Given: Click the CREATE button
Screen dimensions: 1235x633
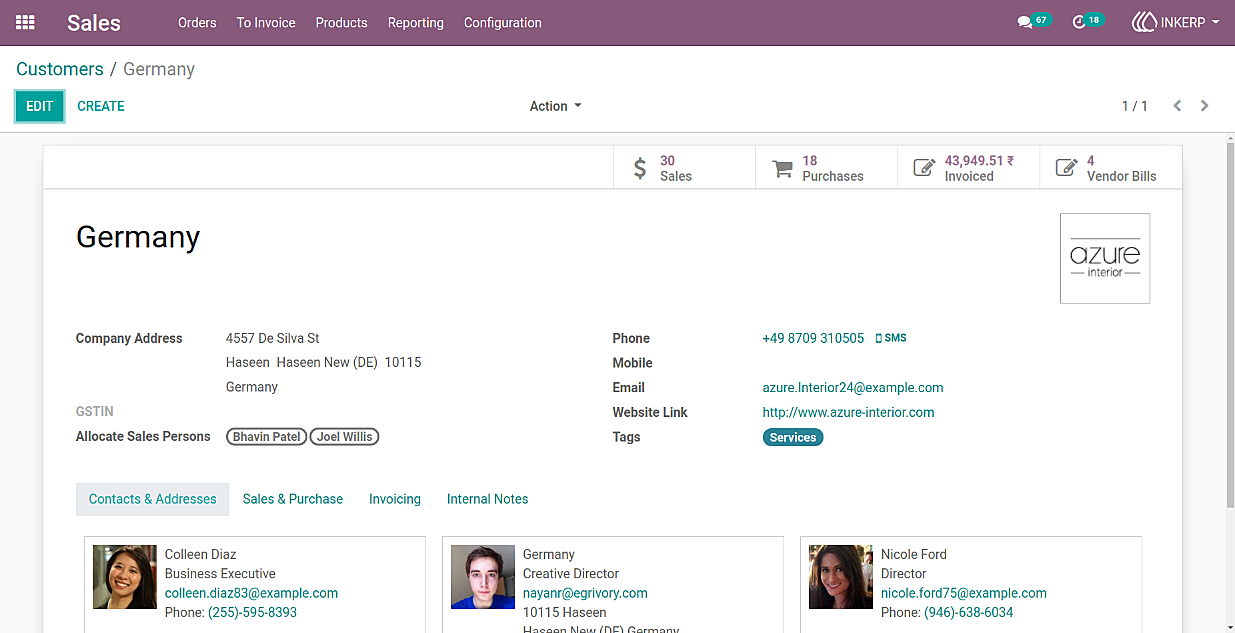Looking at the screenshot, I should click(x=101, y=106).
